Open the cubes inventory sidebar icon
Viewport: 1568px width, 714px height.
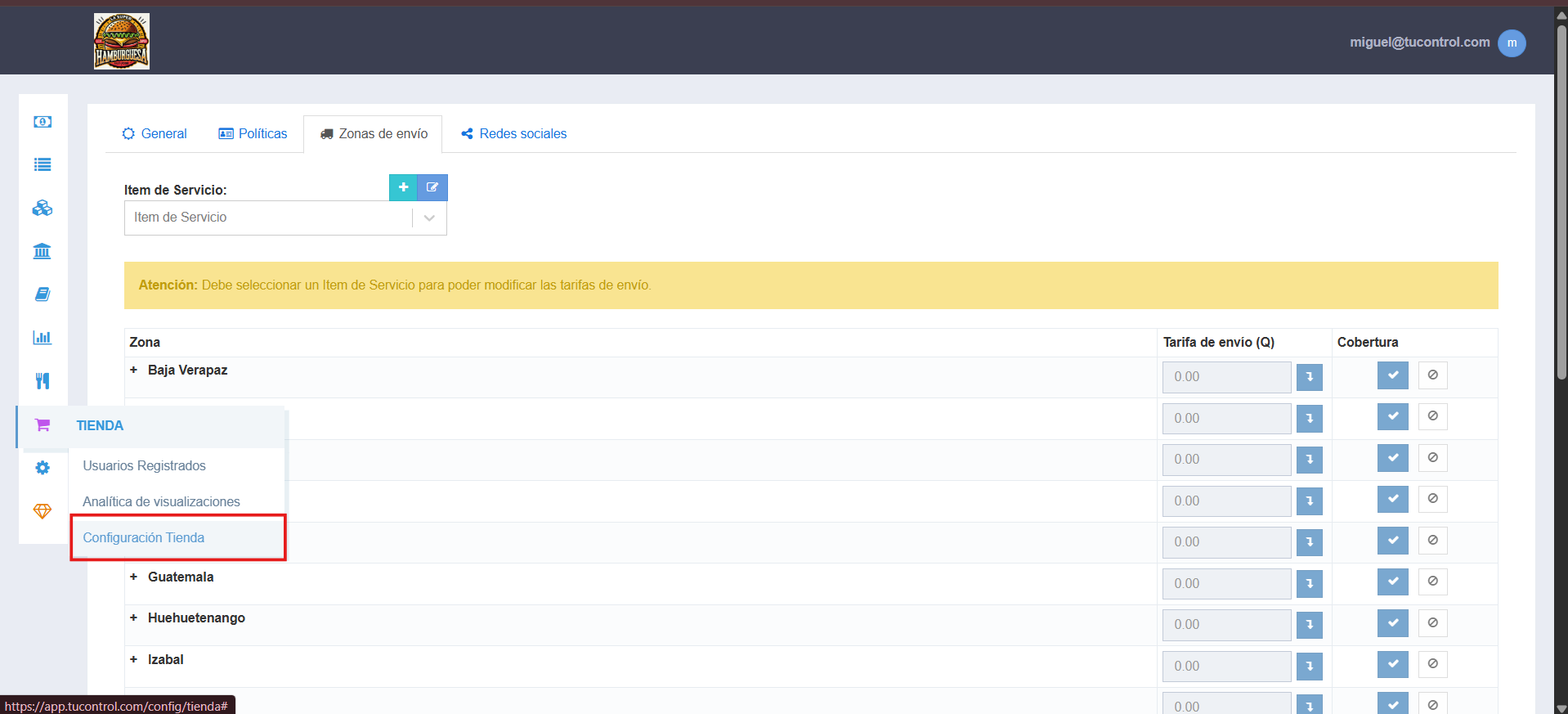pyautogui.click(x=43, y=209)
